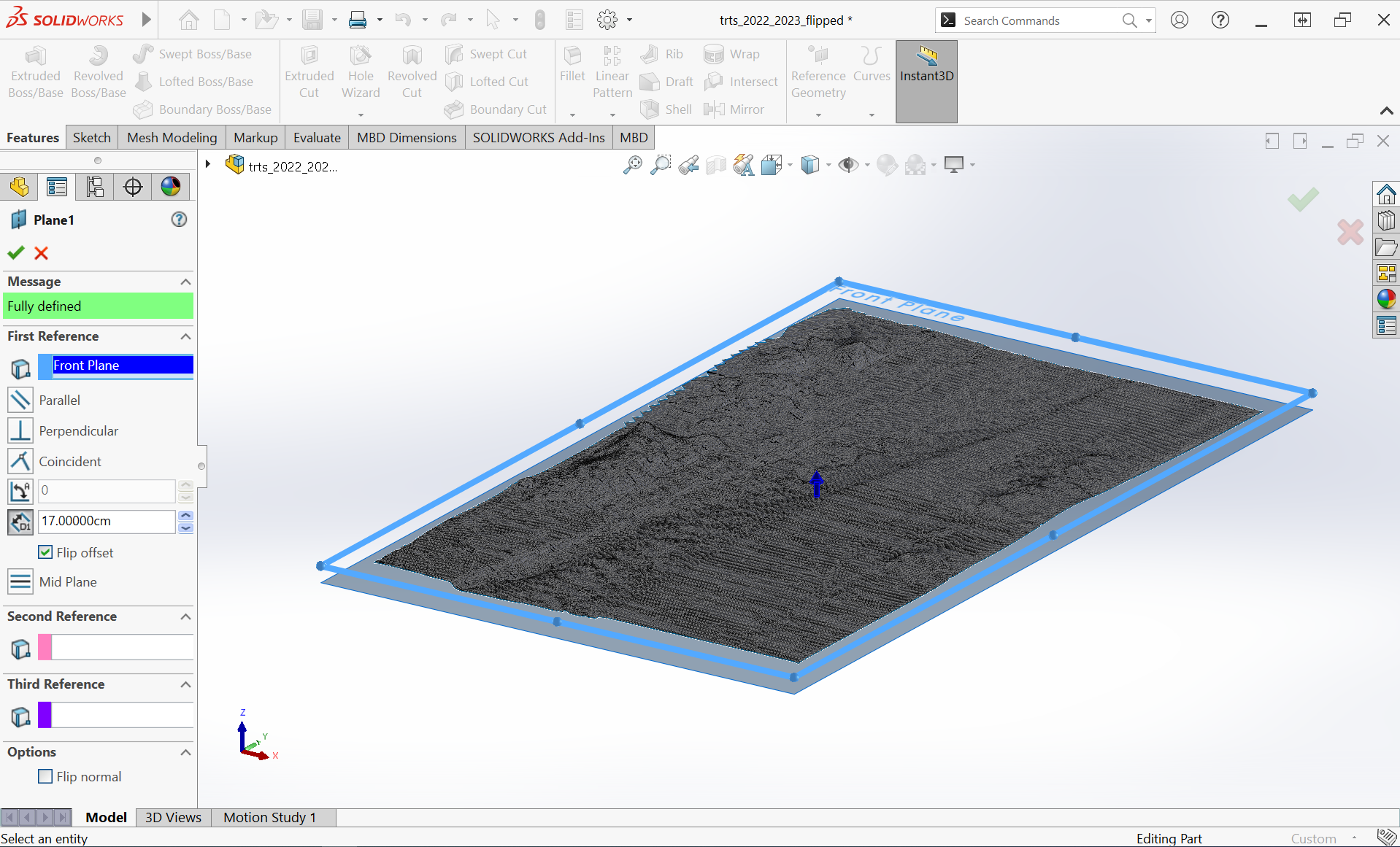Expand the trts_2022_202... flyout tree

(x=208, y=164)
